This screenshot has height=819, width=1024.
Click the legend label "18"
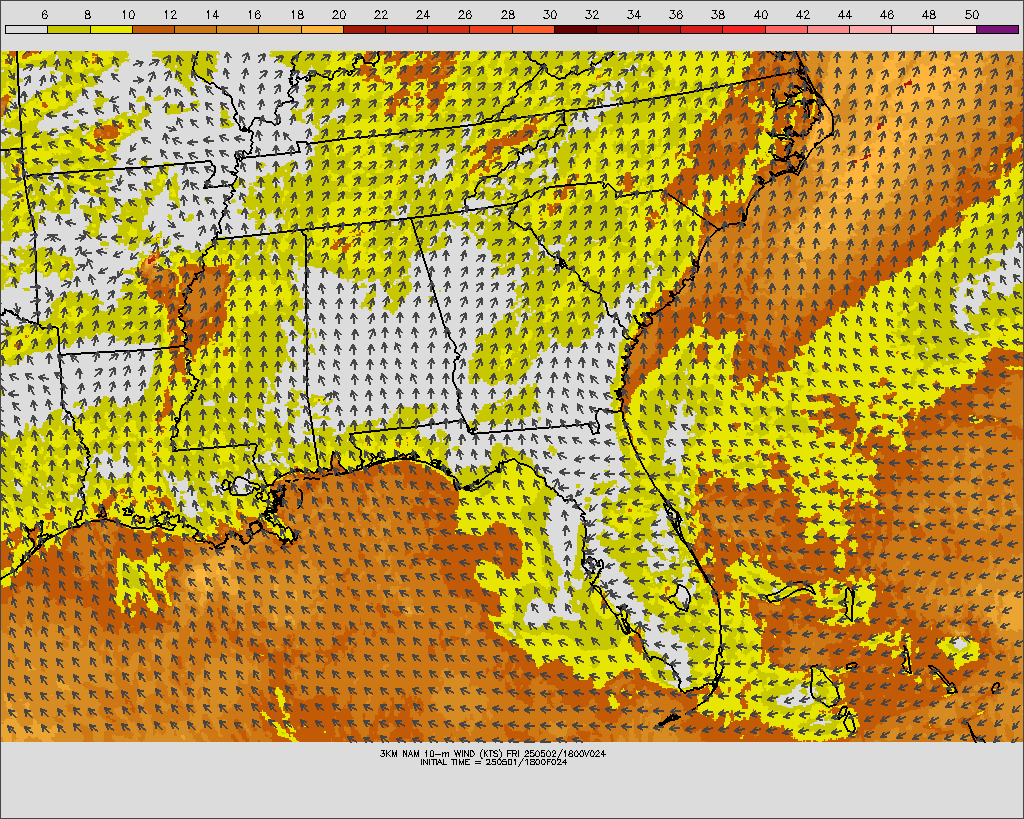(x=297, y=14)
